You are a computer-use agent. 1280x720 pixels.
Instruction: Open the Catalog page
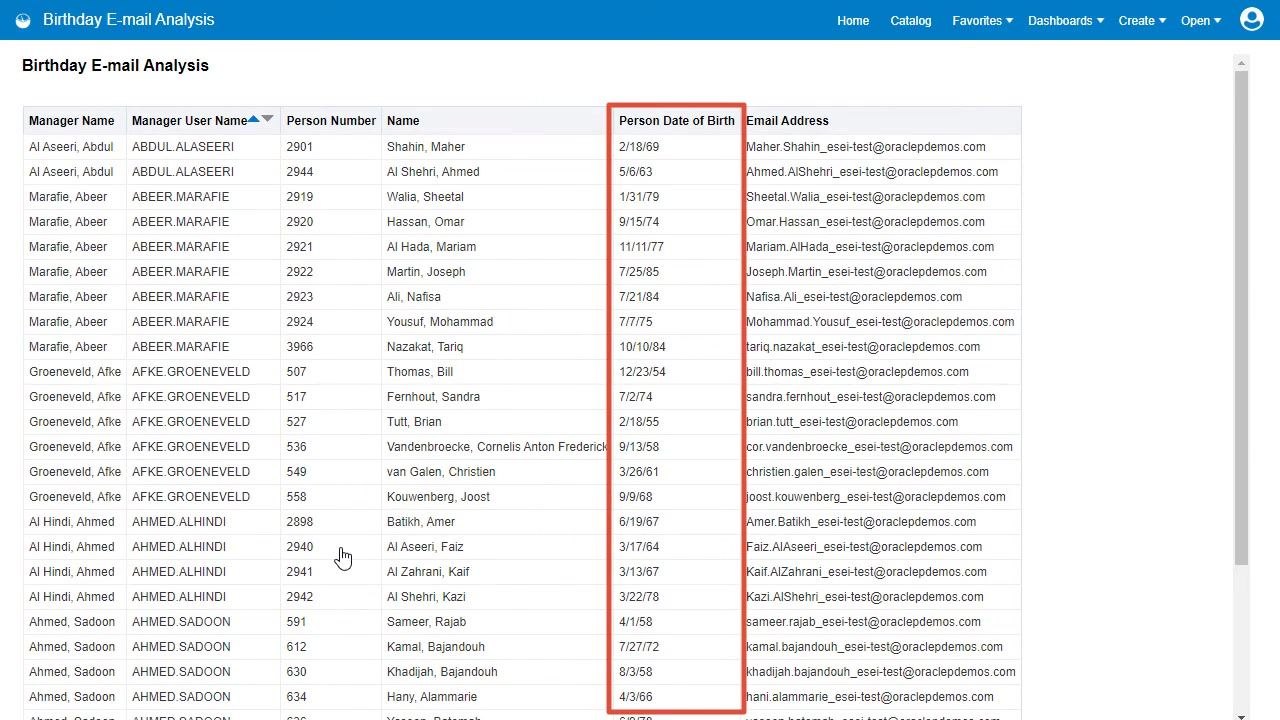911,20
